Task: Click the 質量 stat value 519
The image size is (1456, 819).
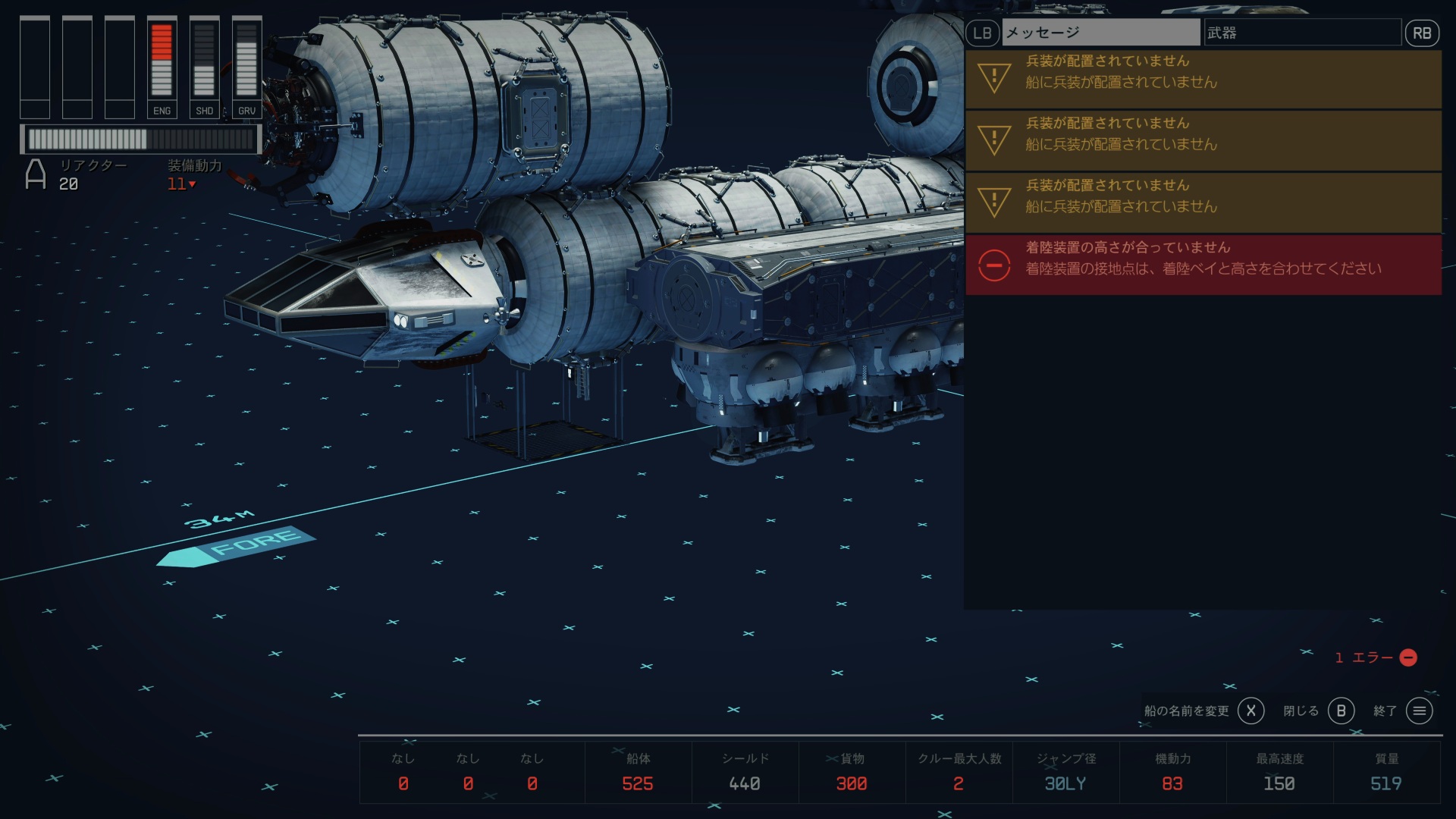Action: [x=1386, y=783]
